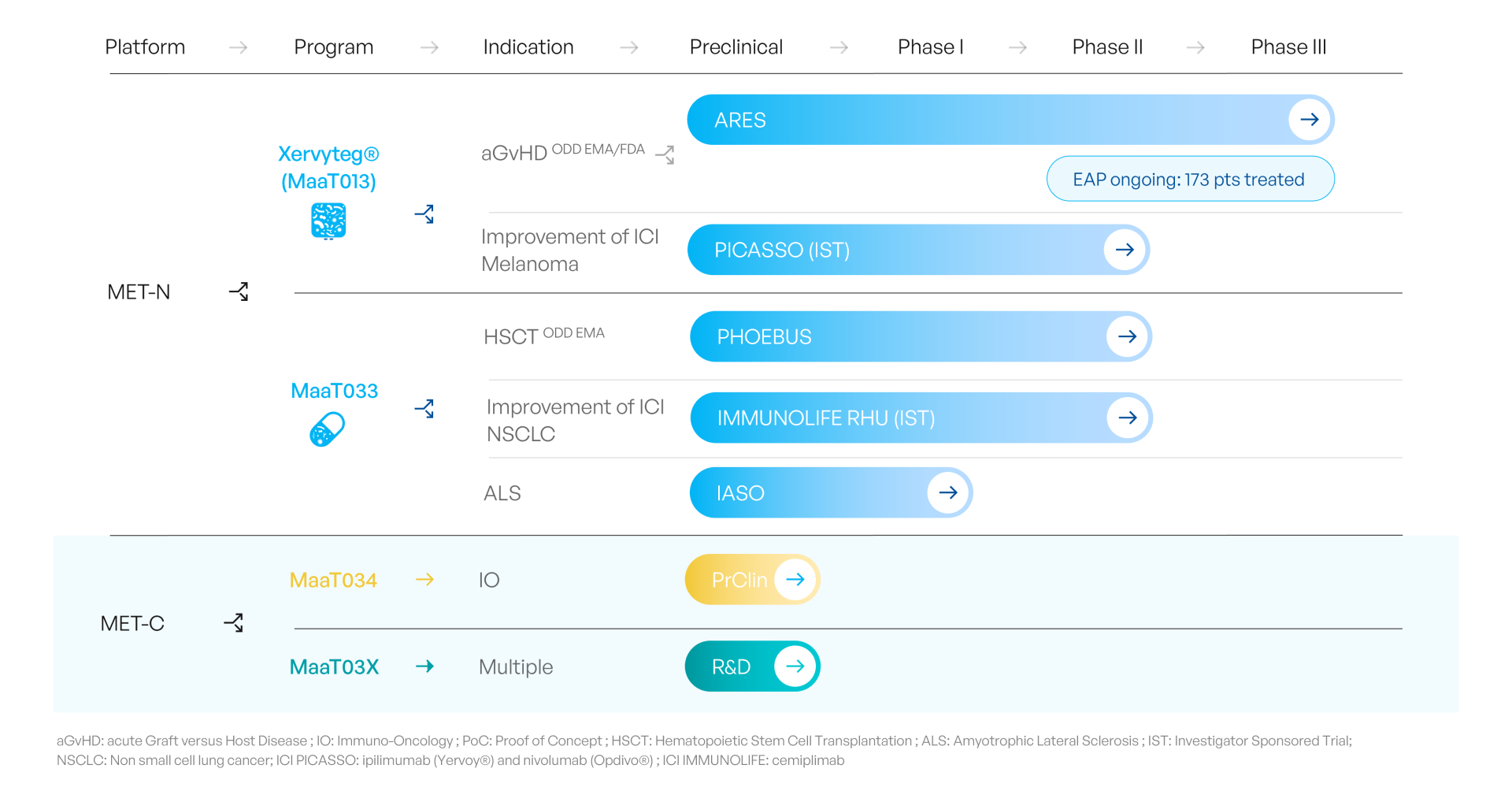Open the Xervyteg (MaaT013) program link
The height and width of the screenshot is (802, 1512).
(328, 167)
